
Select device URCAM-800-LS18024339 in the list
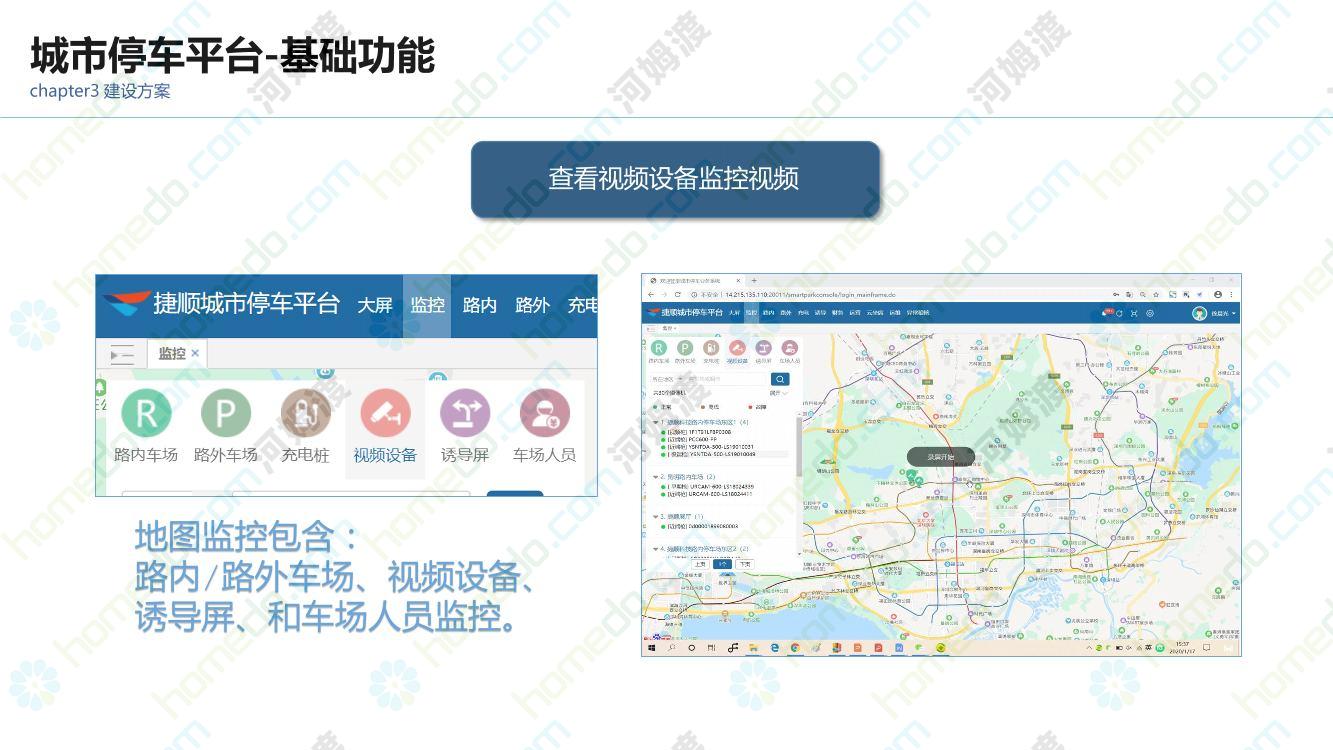(708, 487)
